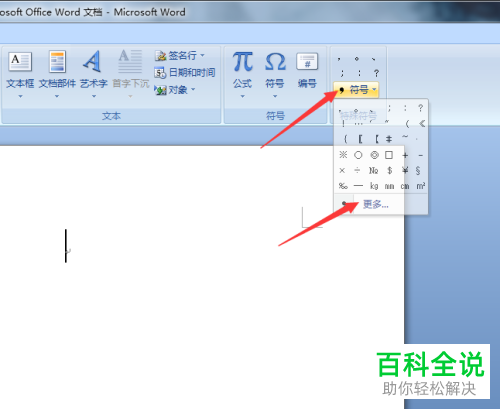Insert the 。 full stop from the ribbon

pos(357,59)
